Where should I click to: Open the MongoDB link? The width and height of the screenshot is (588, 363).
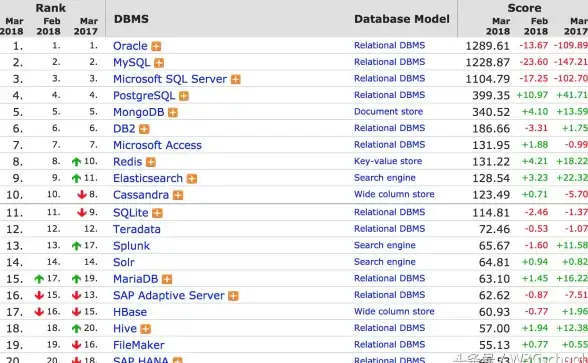pyautogui.click(x=139, y=112)
